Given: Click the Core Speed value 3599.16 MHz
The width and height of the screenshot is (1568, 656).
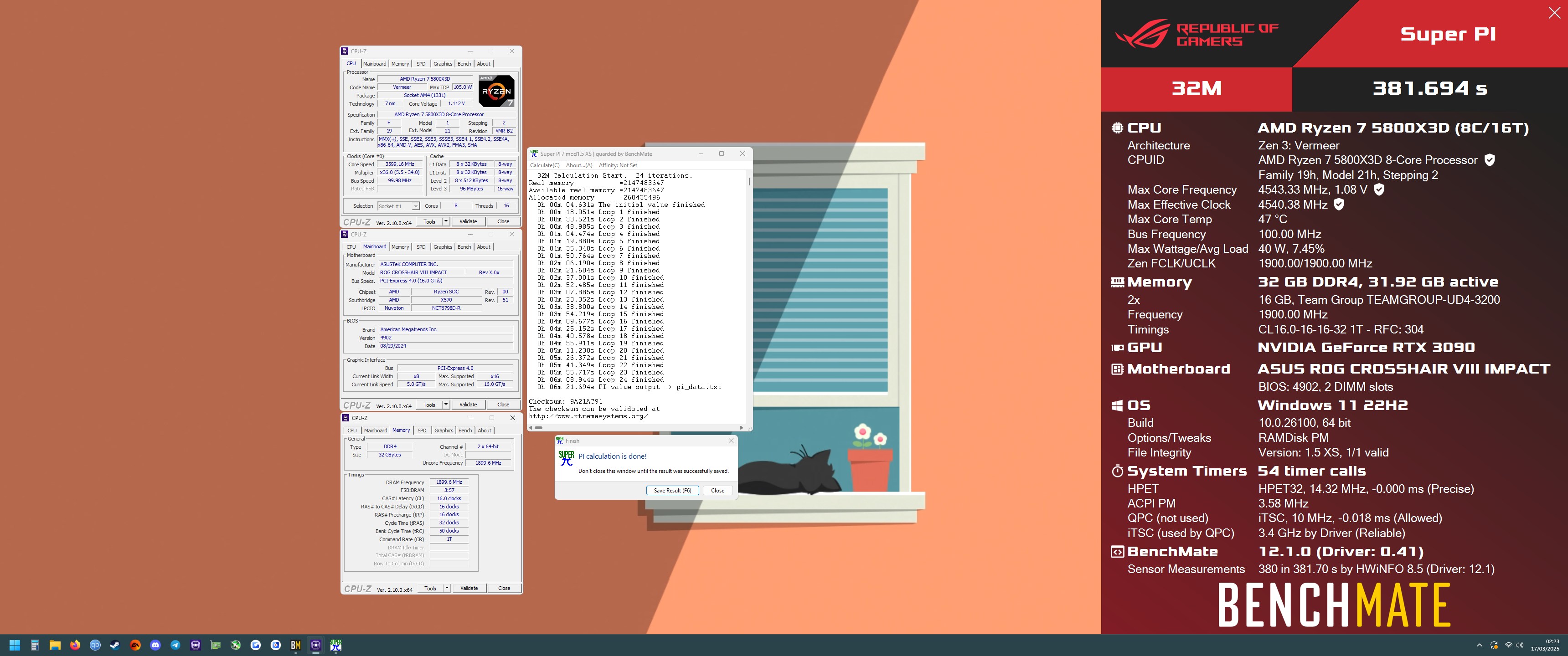Looking at the screenshot, I should [x=399, y=164].
